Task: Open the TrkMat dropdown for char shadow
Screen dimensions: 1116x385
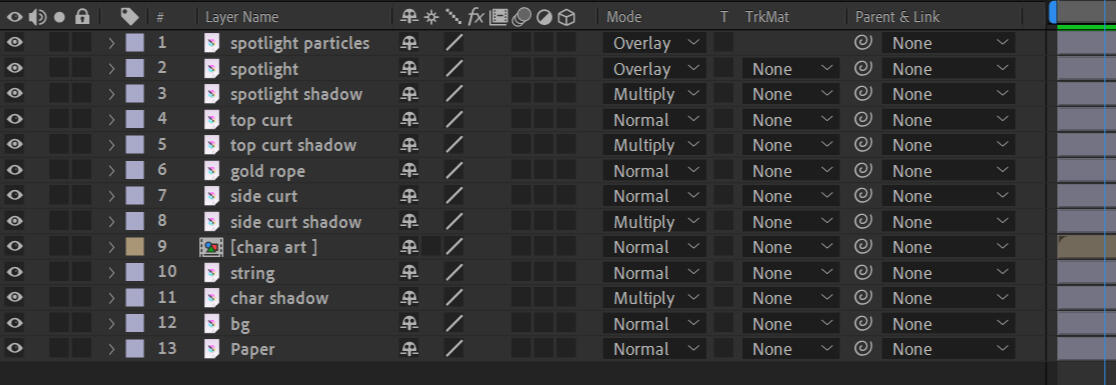Action: (x=791, y=298)
